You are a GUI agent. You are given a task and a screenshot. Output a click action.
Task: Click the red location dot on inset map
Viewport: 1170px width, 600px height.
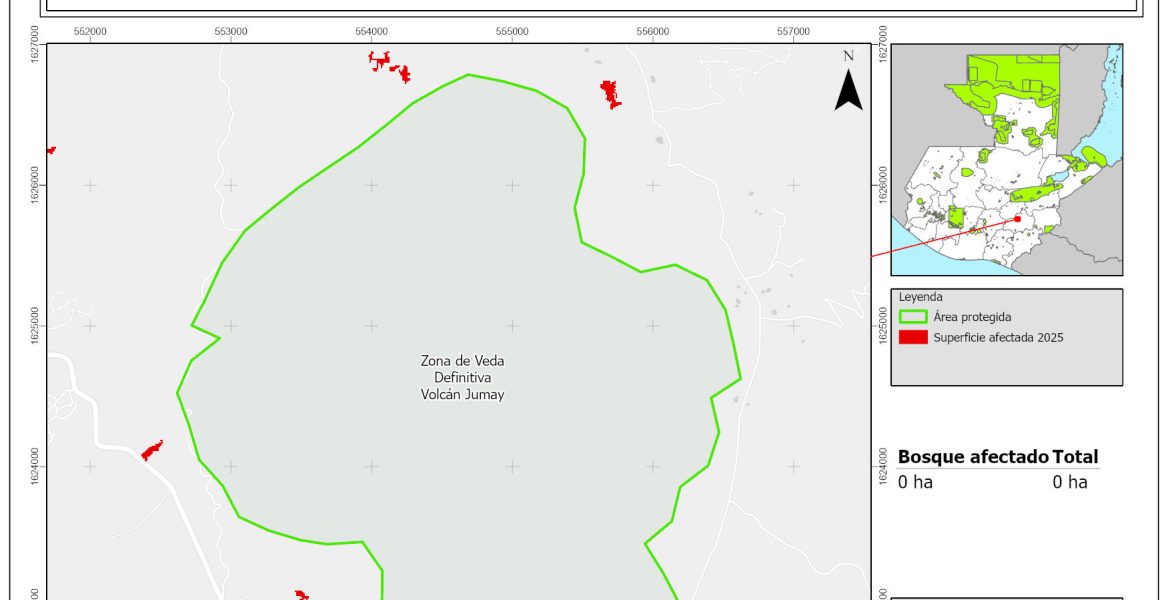1017,219
